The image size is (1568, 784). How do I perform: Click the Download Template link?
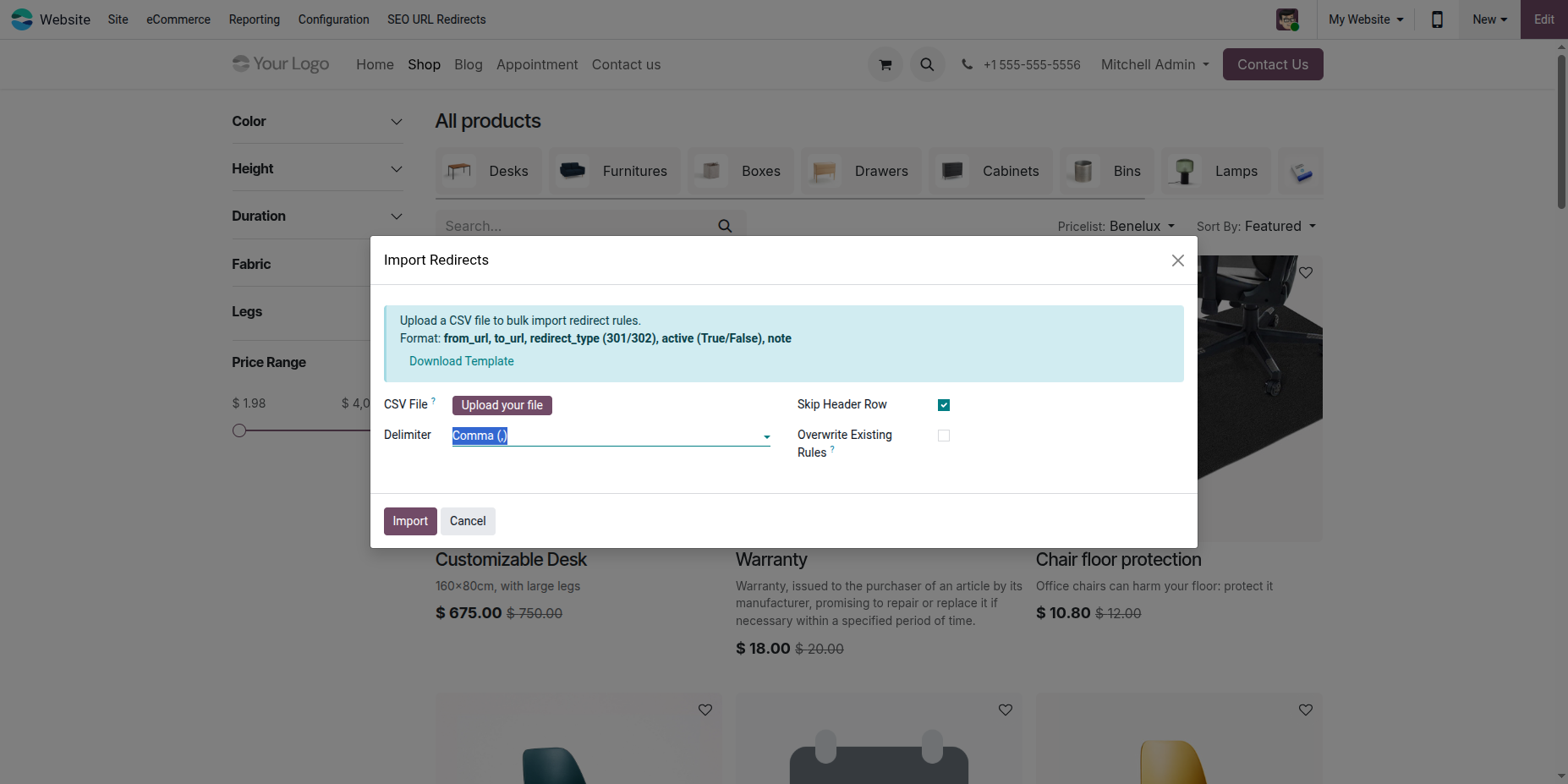click(x=462, y=361)
